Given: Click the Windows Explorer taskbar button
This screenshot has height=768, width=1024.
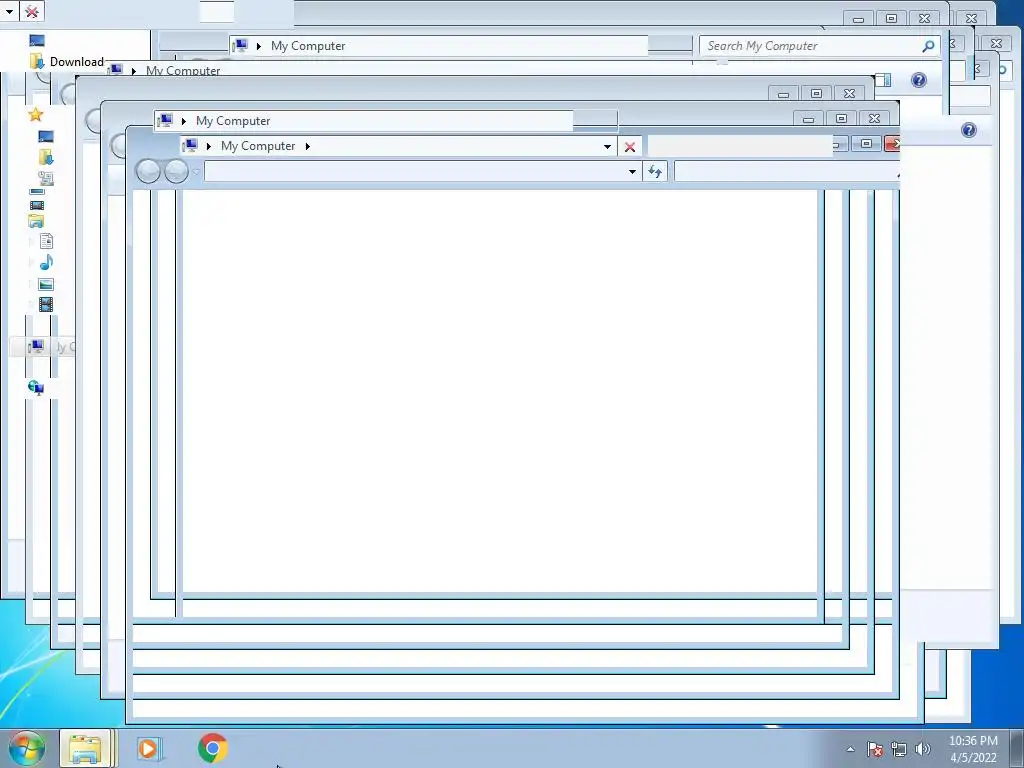Looking at the screenshot, I should [x=85, y=748].
